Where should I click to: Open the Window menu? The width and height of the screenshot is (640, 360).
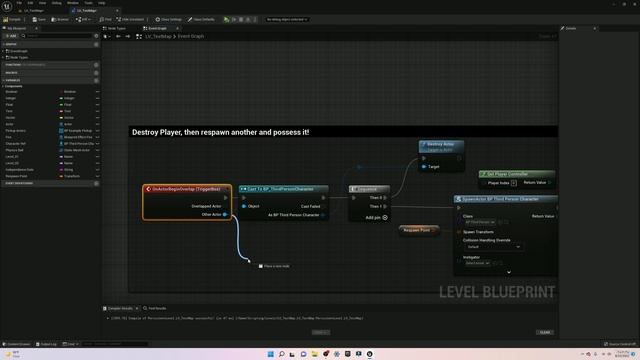coord(73,3)
